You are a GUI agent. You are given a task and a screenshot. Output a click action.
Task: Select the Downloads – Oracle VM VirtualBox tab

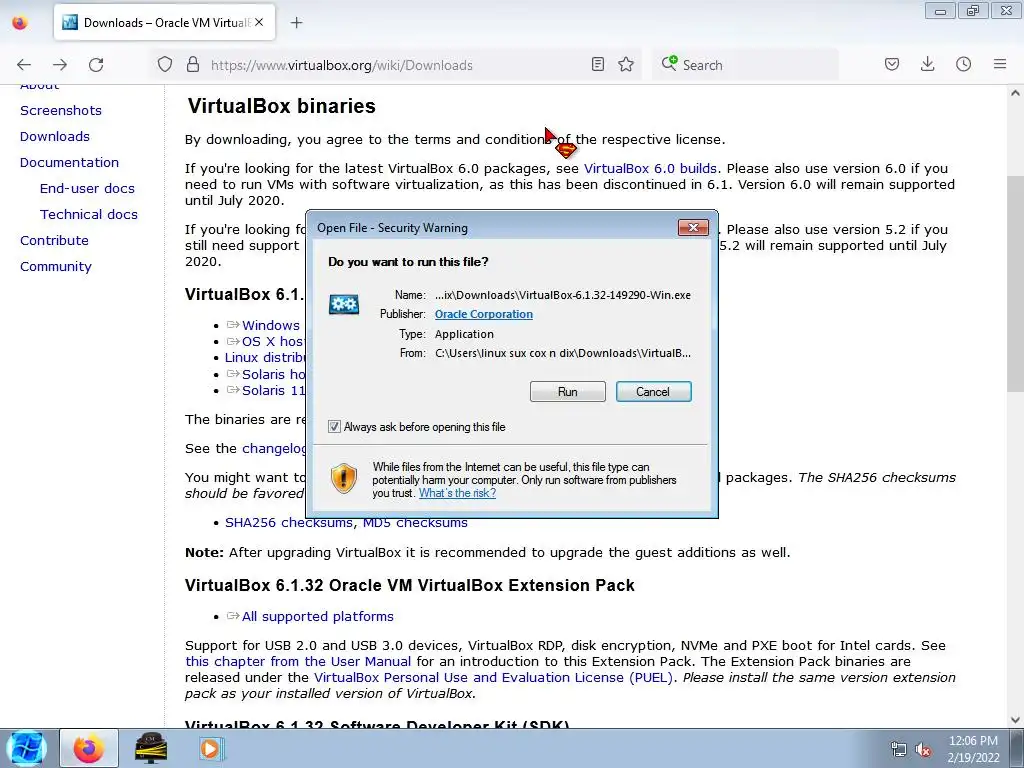[x=165, y=22]
